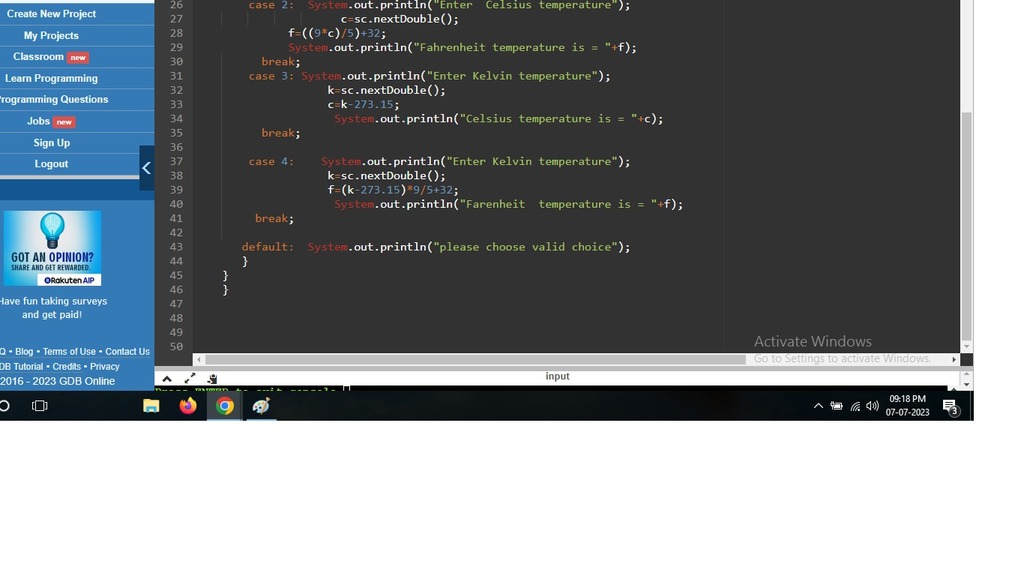This screenshot has height=576, width=1024.
Task: Open Task View in the taskbar
Action: [x=40, y=406]
